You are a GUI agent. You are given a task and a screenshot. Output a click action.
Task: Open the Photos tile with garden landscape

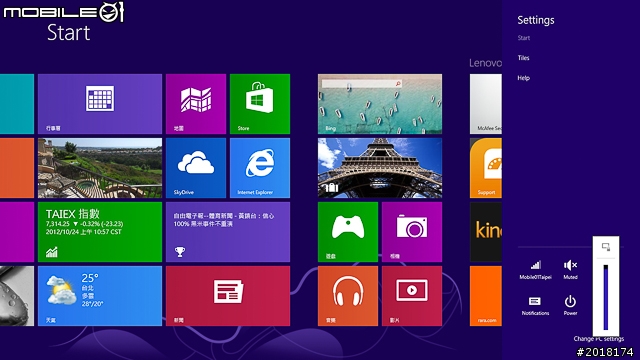click(x=100, y=168)
